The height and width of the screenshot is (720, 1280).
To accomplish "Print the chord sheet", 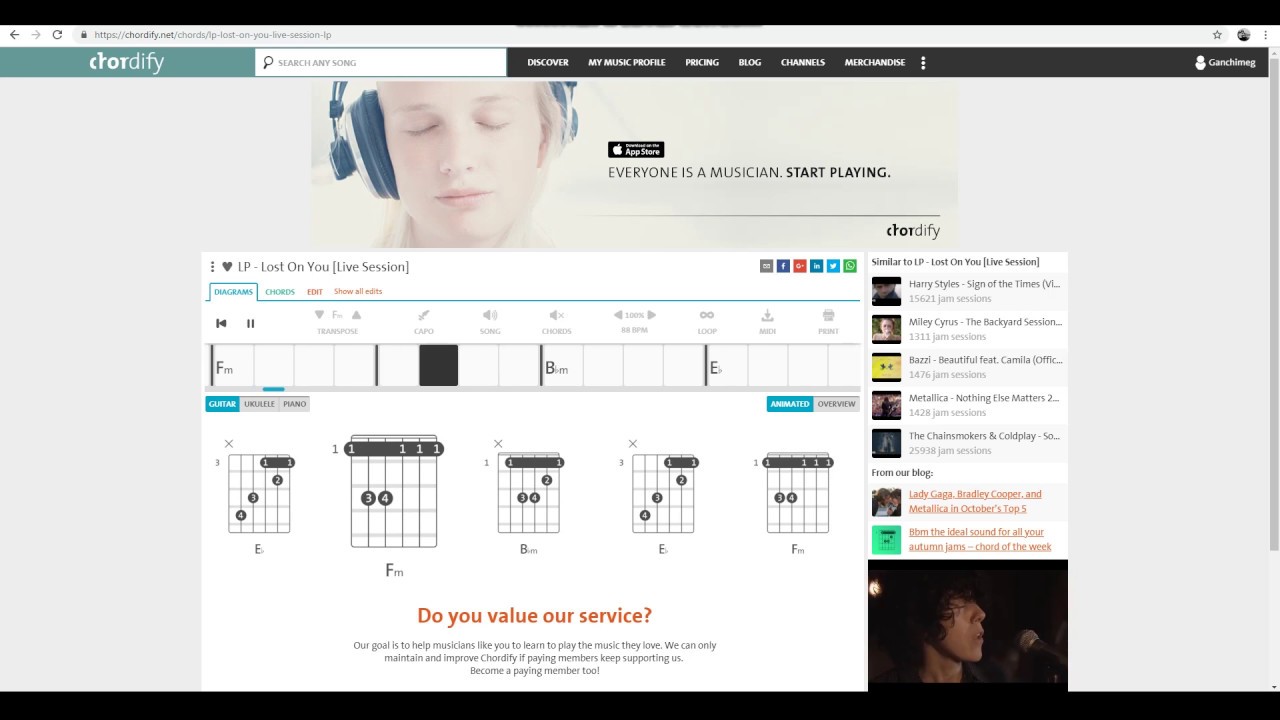I will (x=828, y=321).
